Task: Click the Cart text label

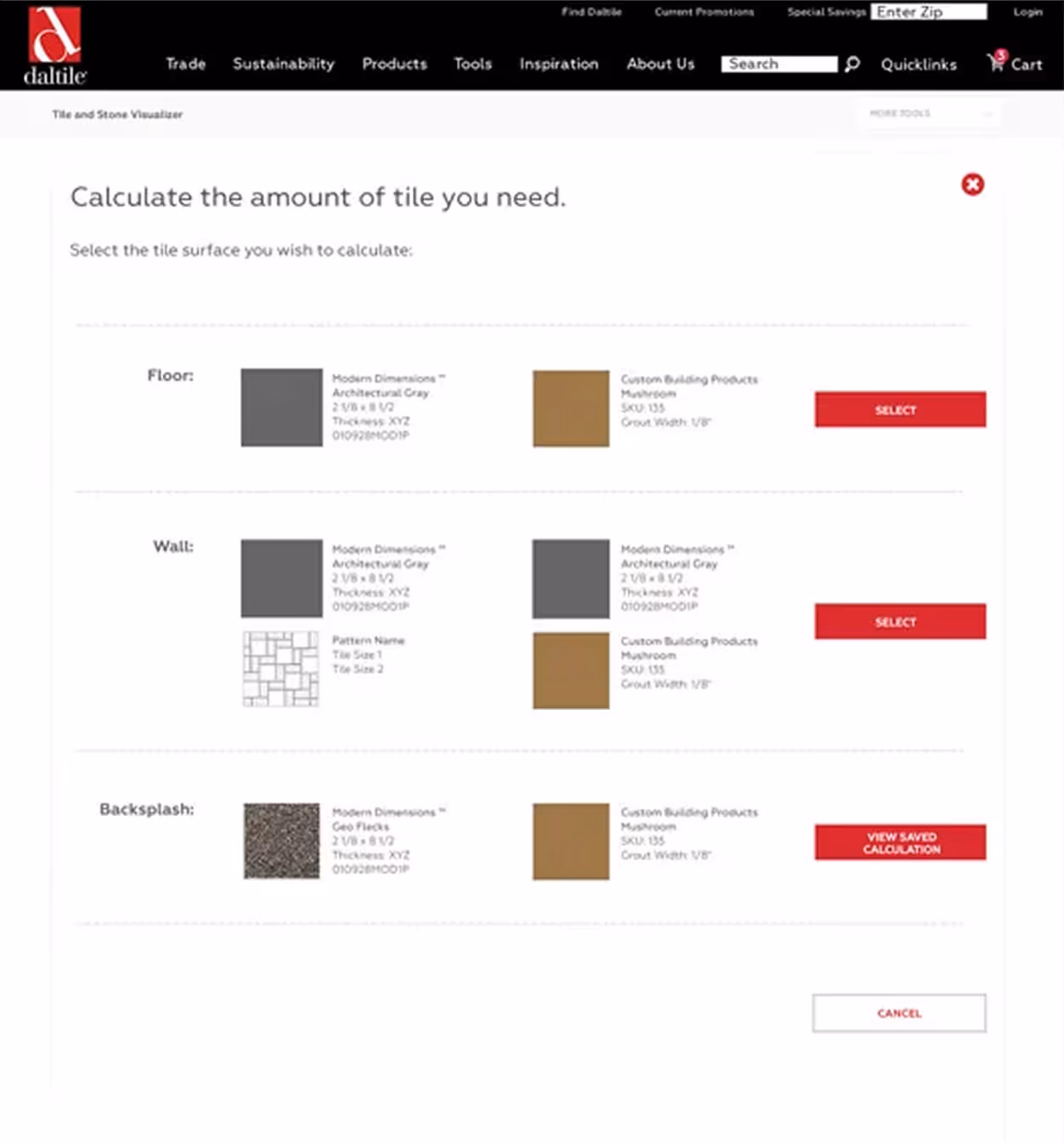Action: coord(1027,65)
